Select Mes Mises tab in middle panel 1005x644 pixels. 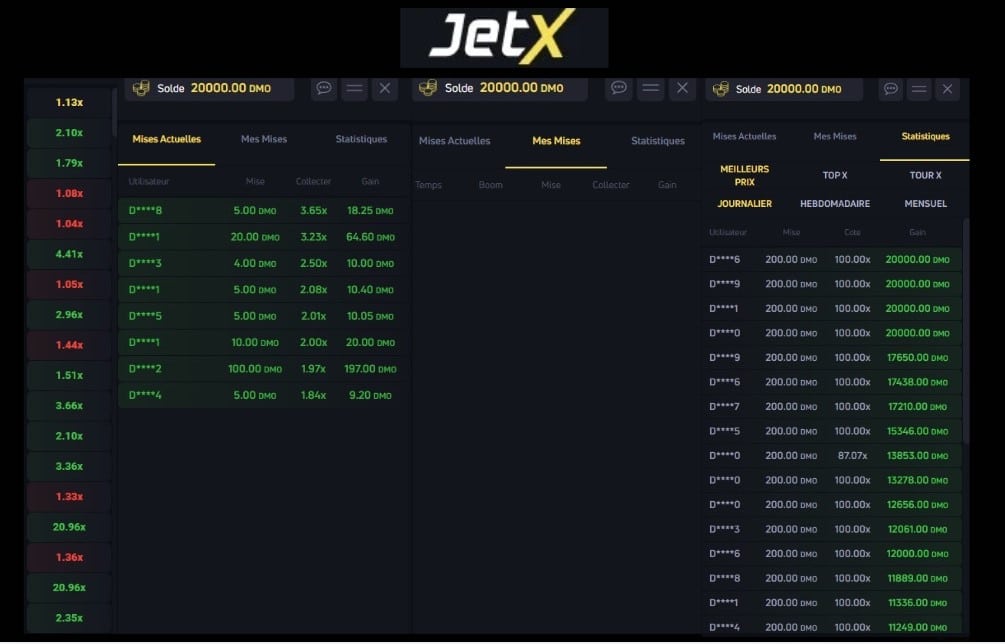point(556,141)
